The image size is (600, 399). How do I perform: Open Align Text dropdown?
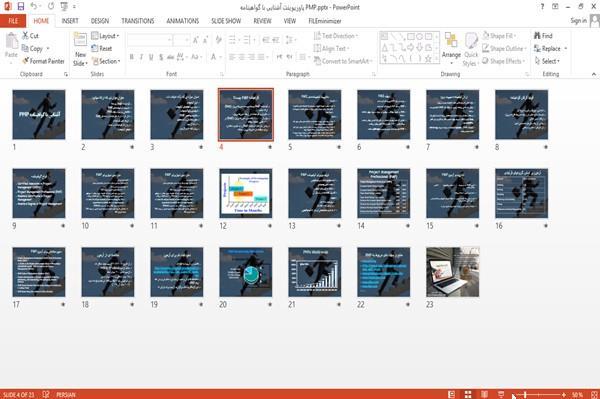click(331, 49)
